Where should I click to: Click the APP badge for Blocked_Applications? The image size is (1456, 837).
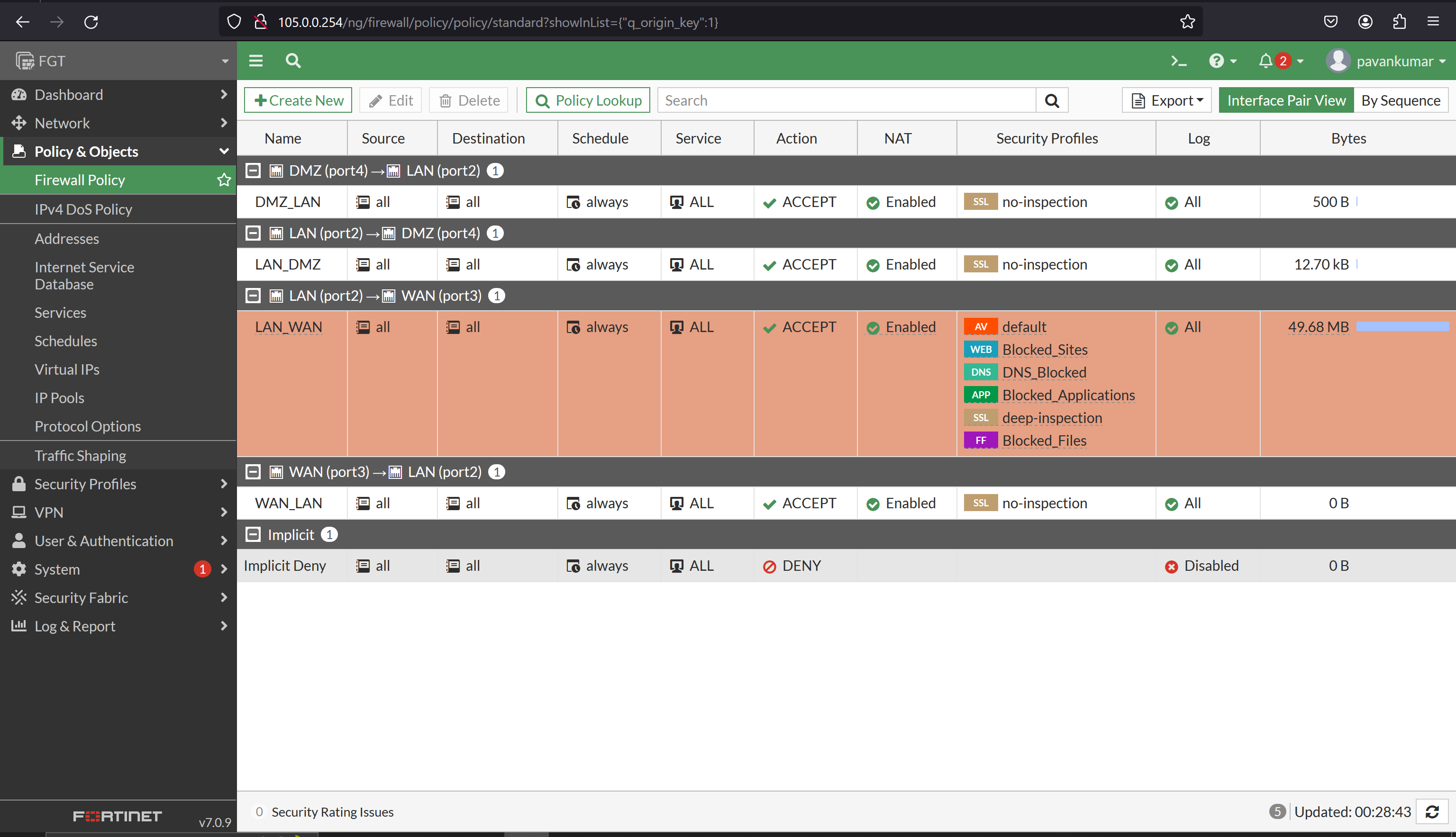(x=981, y=395)
